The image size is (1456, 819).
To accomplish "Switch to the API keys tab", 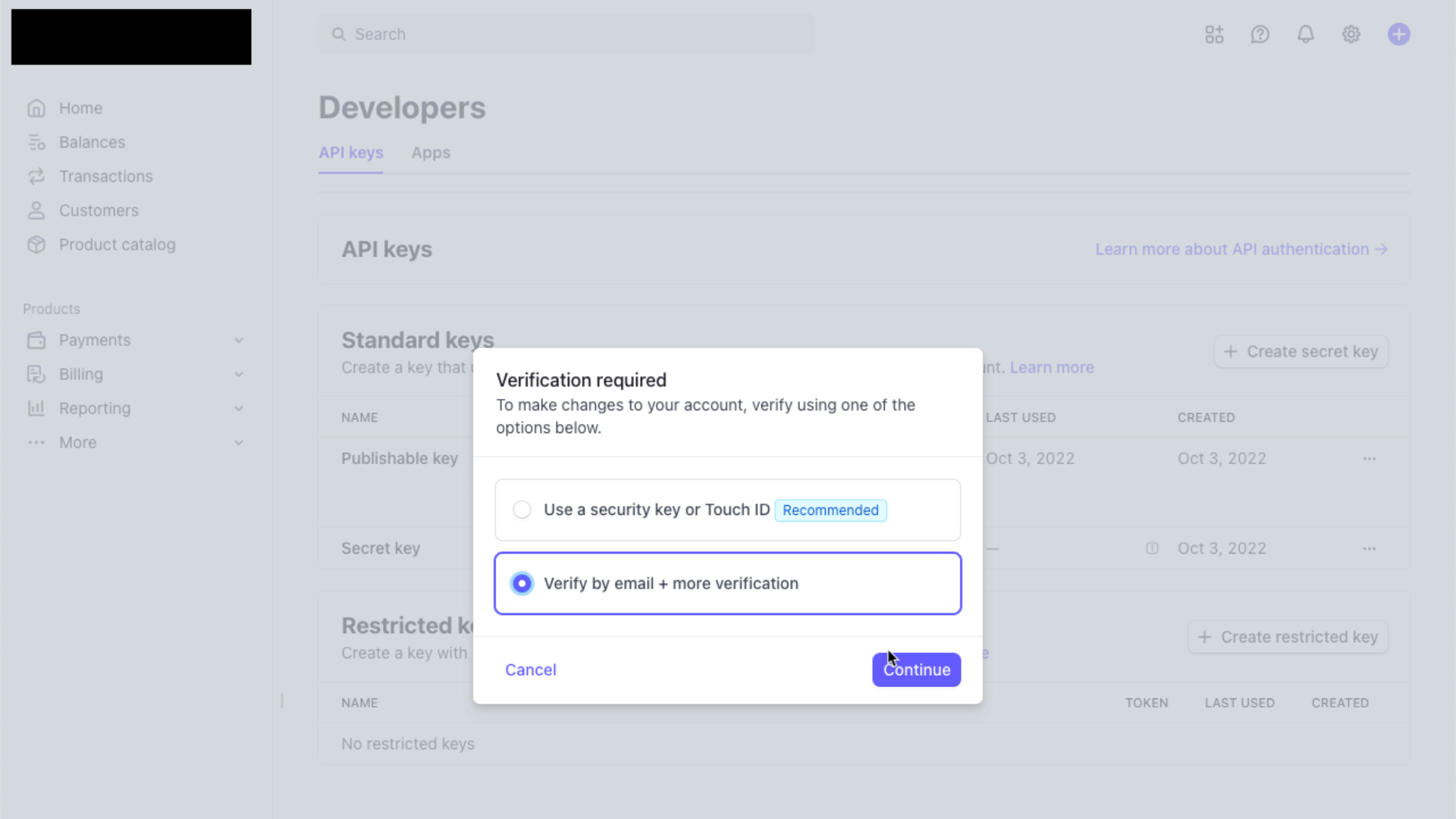I will 350,152.
